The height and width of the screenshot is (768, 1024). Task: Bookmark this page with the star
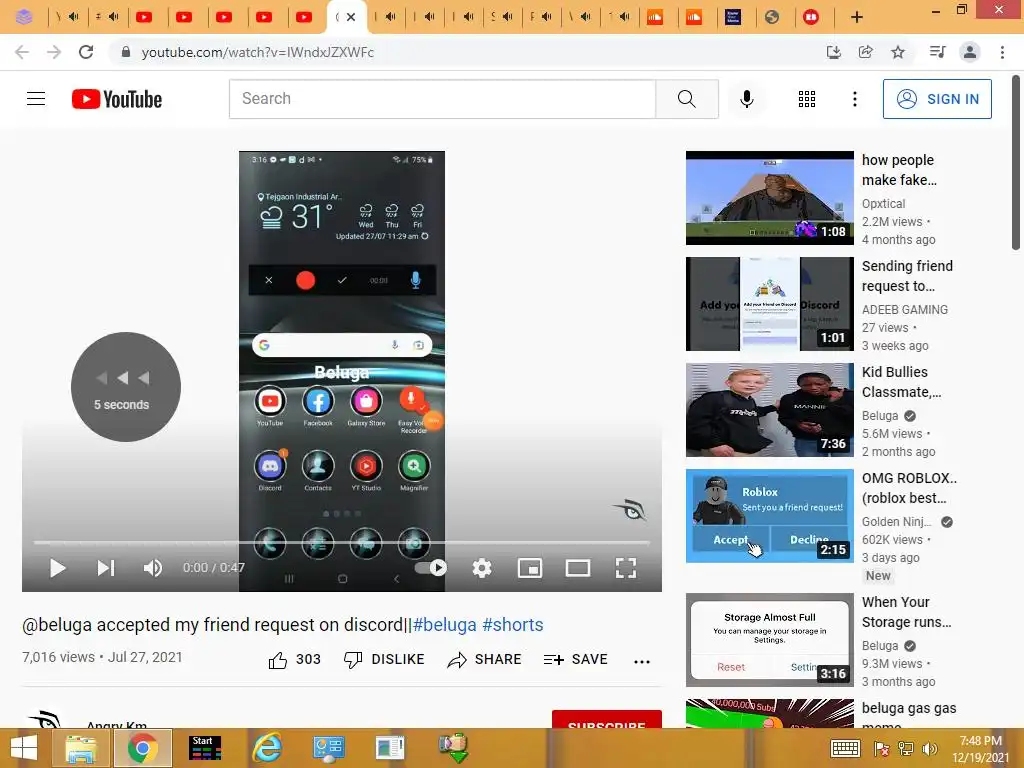point(898,52)
